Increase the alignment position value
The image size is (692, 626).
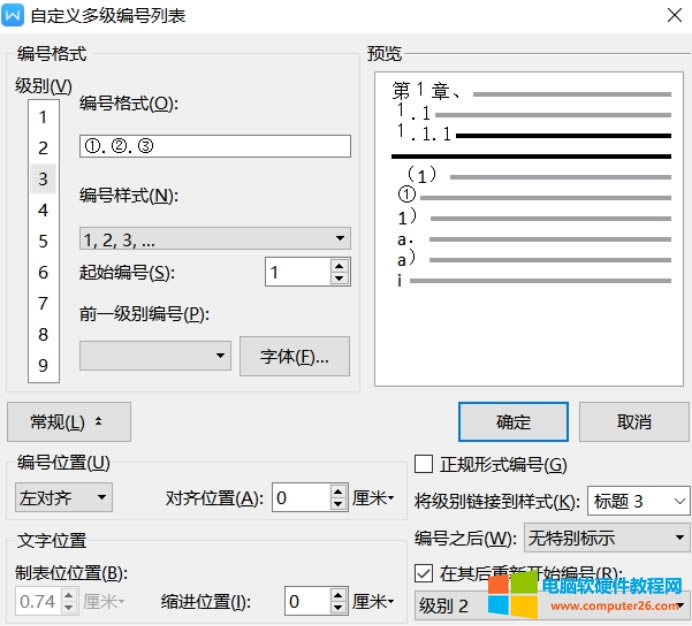click(339, 491)
